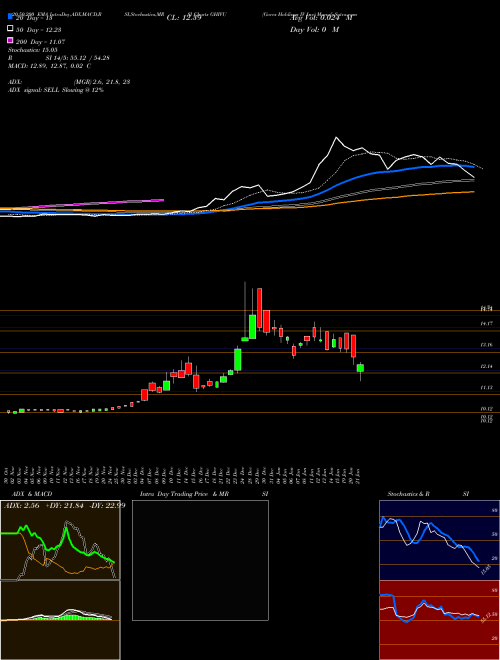Click the 15.03 value in Stochastics panel
The image size is (500, 660).
485,571
